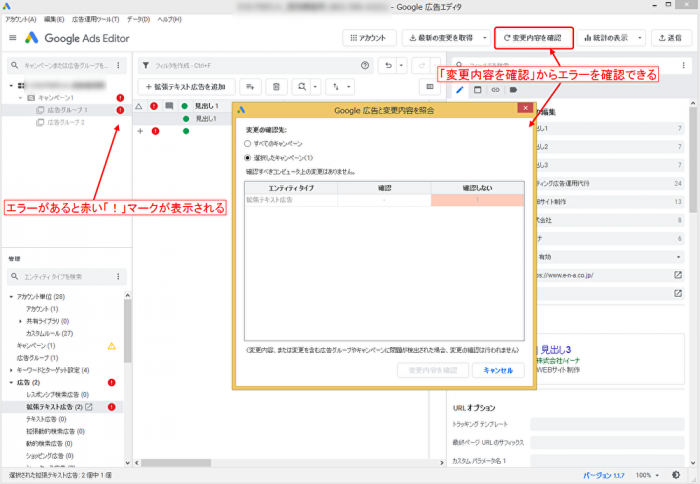Viewport: 700px width, 484px height.
Task: Open the 広告運用ツール(T) menu
Action: click(x=95, y=19)
